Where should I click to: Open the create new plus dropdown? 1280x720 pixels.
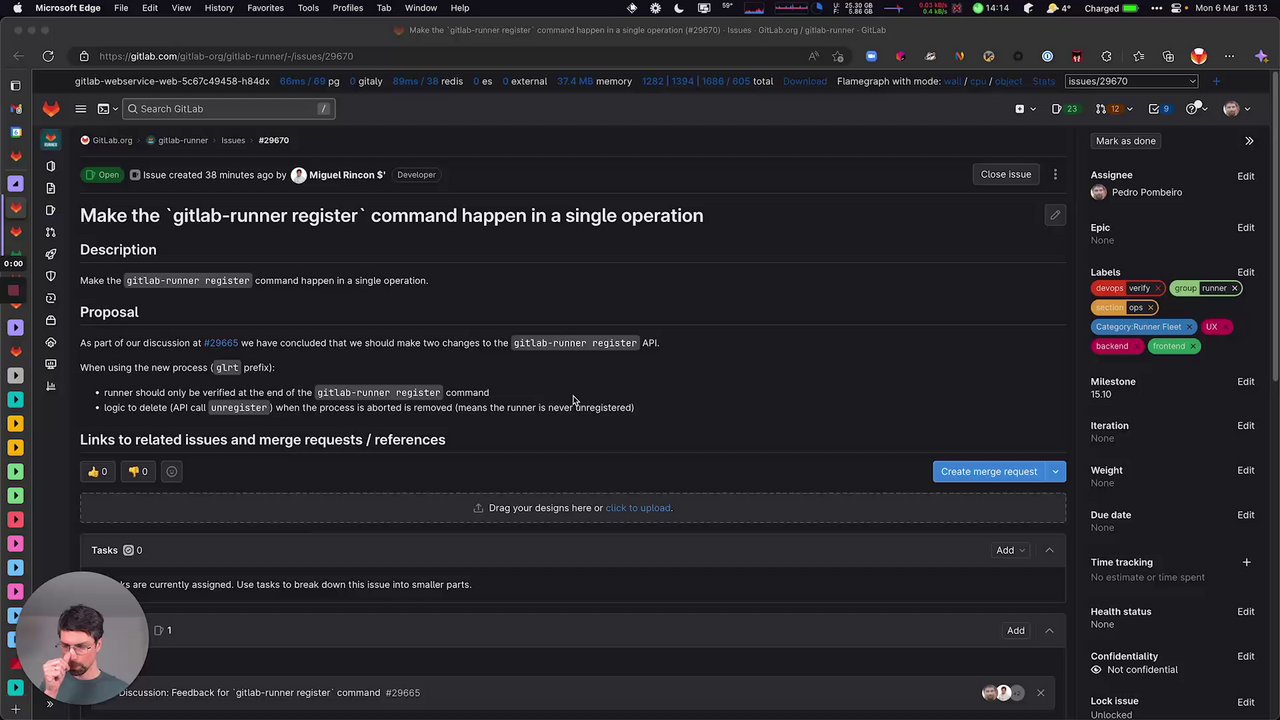pyautogui.click(x=1024, y=108)
